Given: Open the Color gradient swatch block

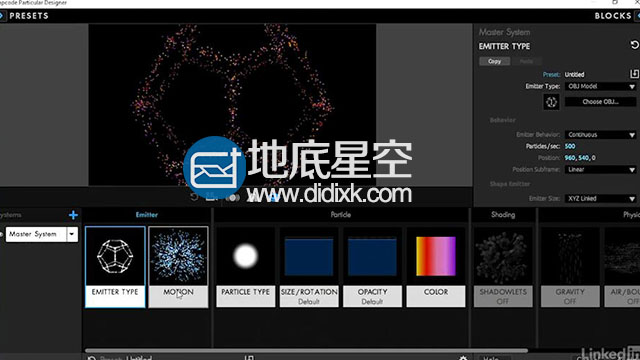Looking at the screenshot, I should click(436, 267).
